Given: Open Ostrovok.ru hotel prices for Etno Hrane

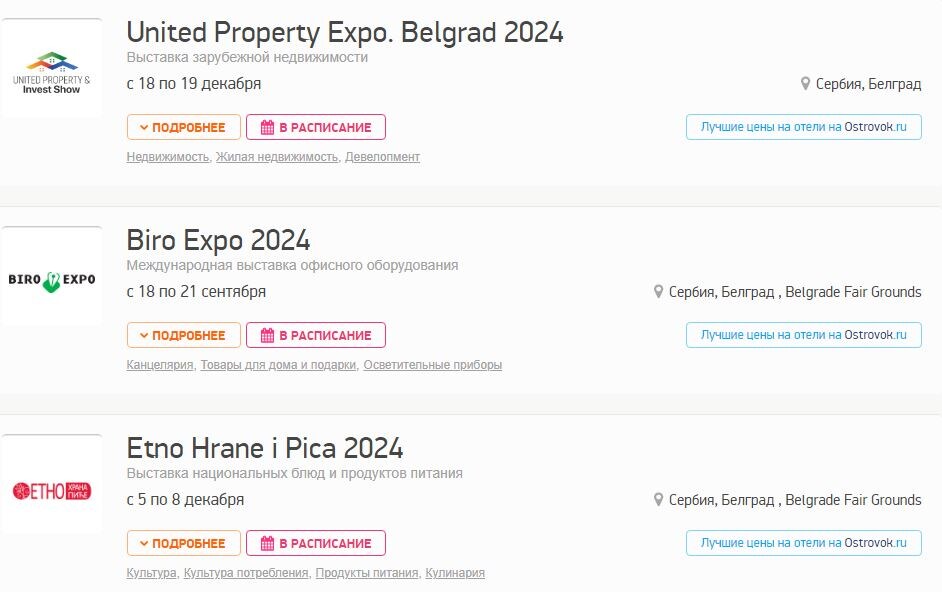Looking at the screenshot, I should pos(804,543).
